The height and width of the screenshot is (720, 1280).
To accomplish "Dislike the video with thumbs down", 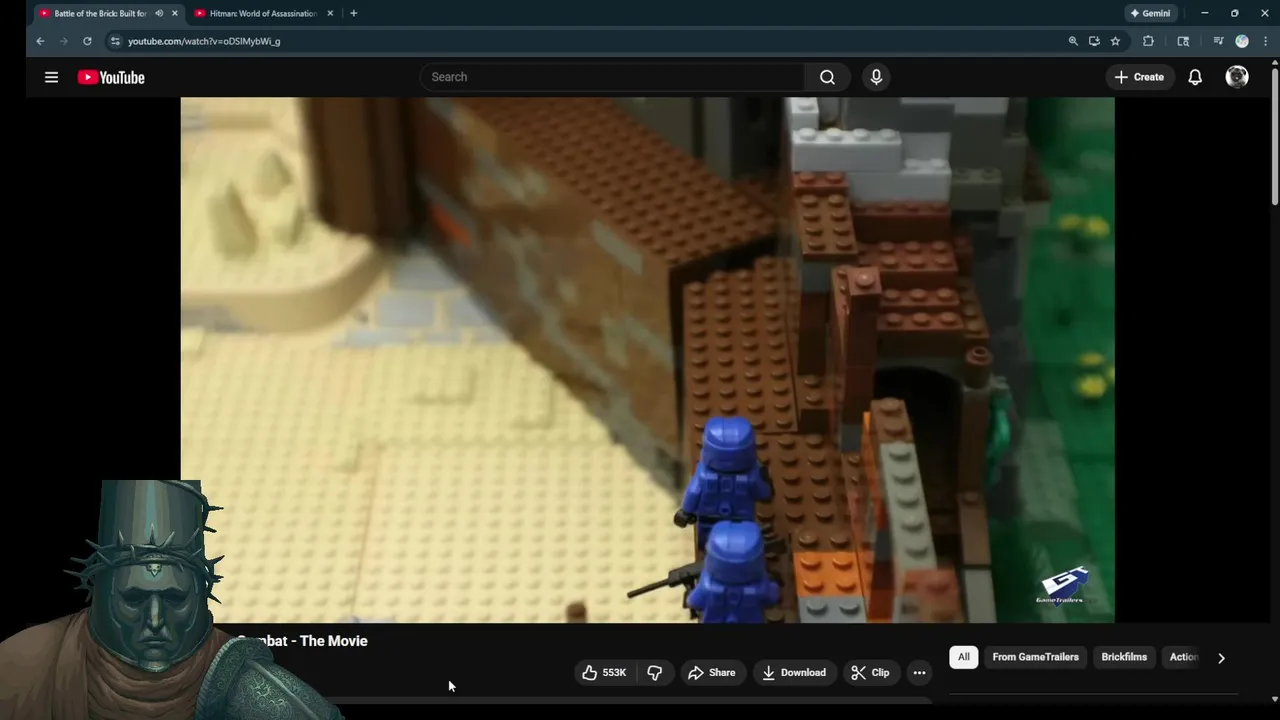I will coord(655,673).
